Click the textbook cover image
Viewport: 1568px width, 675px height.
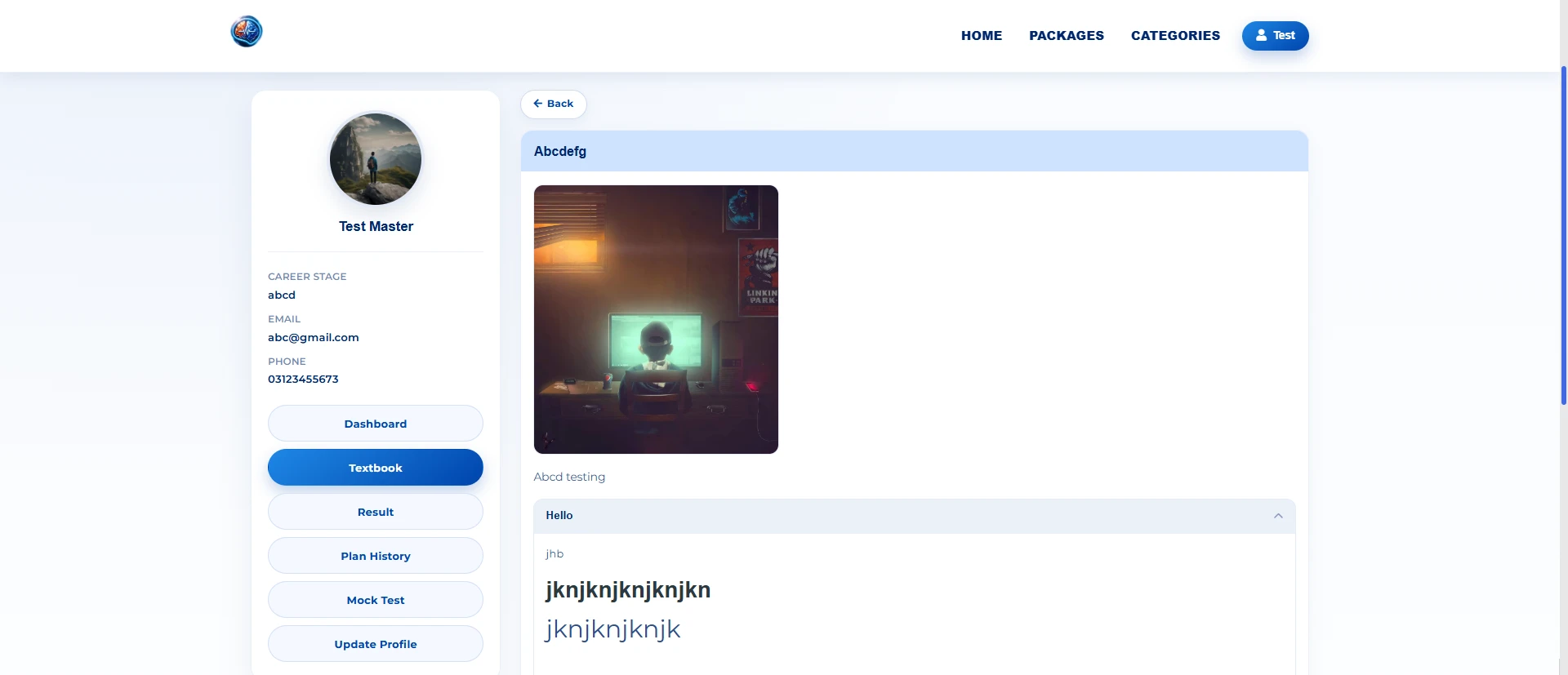pyautogui.click(x=656, y=319)
